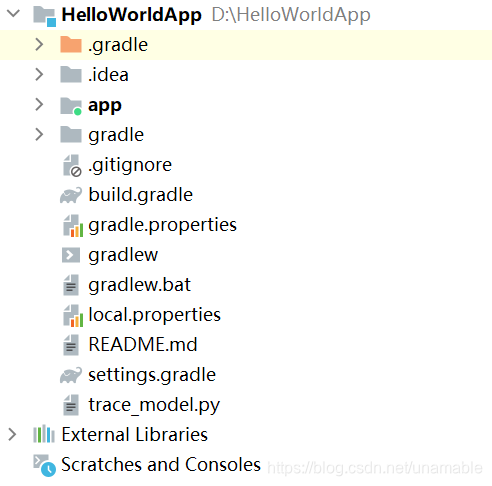Viewport: 492px width, 486px height.
Task: Click the External Libraries bars icon
Action: [44, 434]
